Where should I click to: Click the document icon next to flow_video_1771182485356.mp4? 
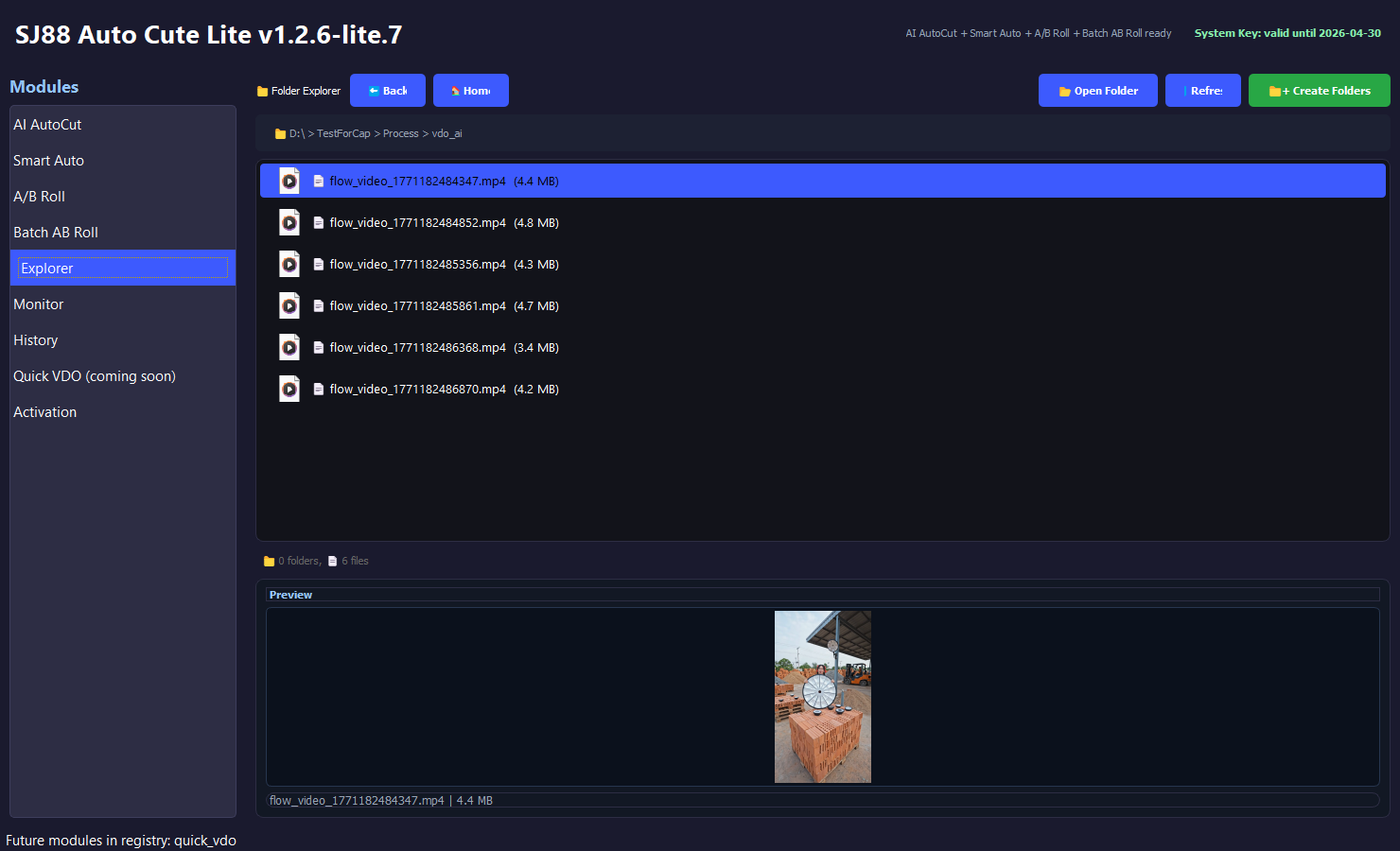point(317,264)
